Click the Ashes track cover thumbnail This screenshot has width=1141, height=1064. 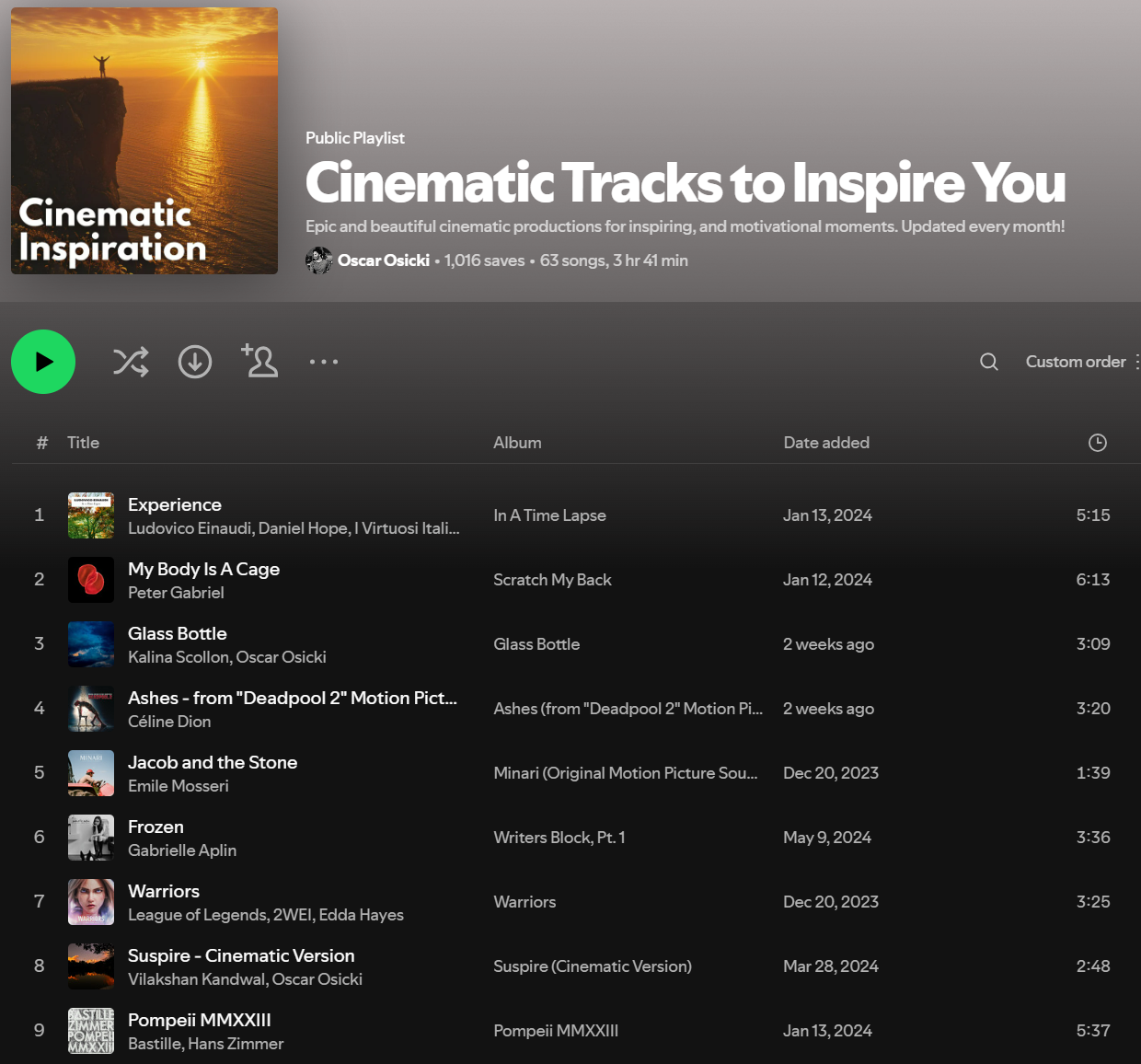91,709
